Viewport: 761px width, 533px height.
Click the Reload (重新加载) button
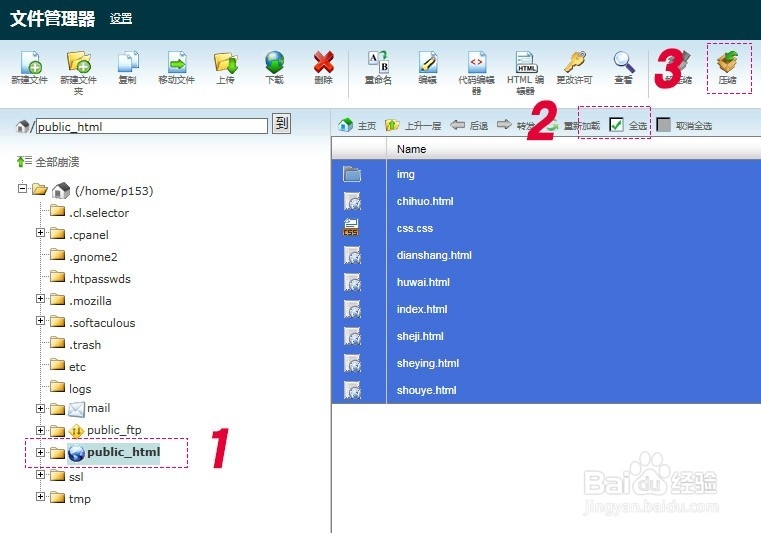point(581,126)
